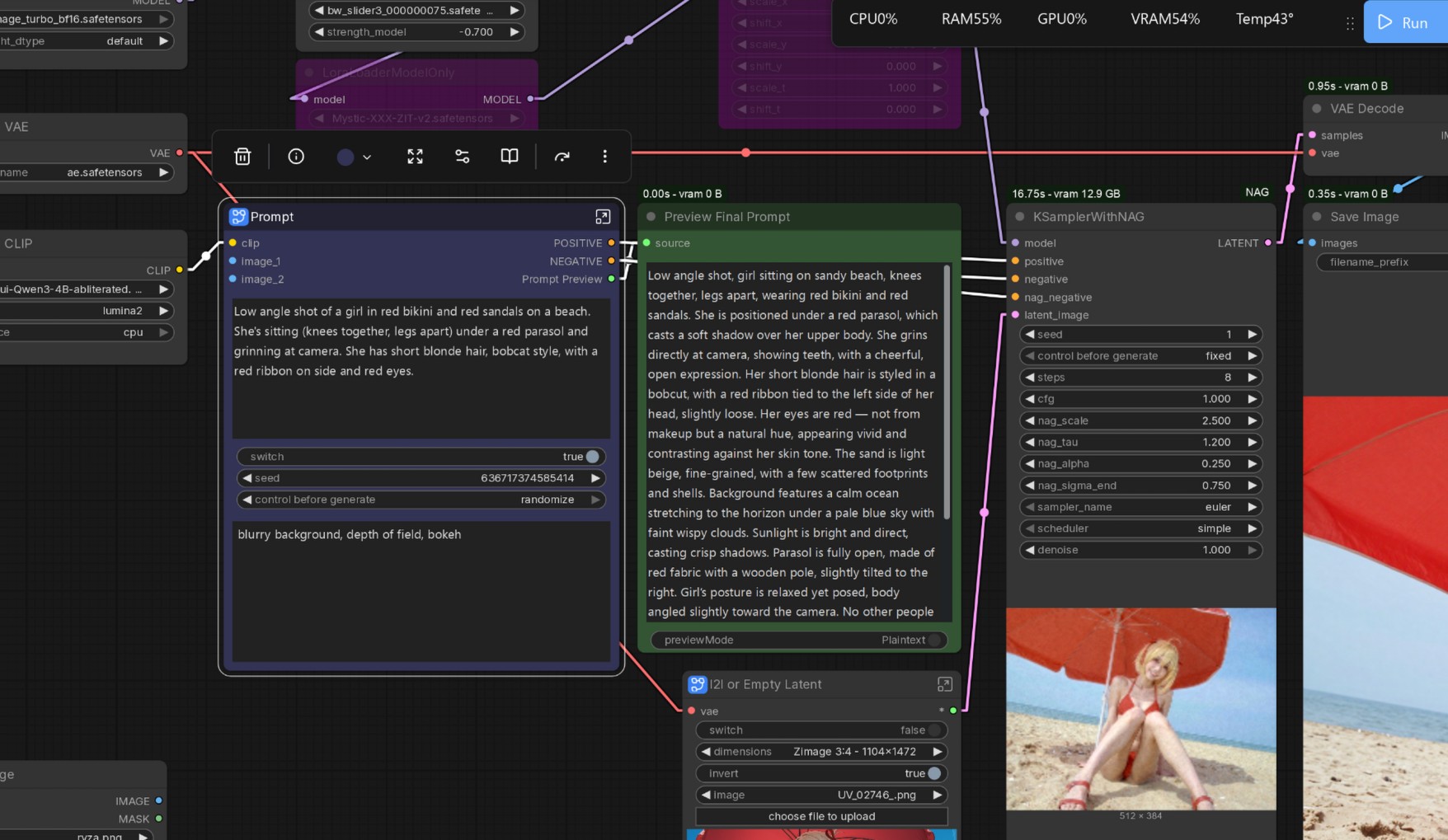
Task: Decrease the nag_tau value
Action: (x=1030, y=442)
